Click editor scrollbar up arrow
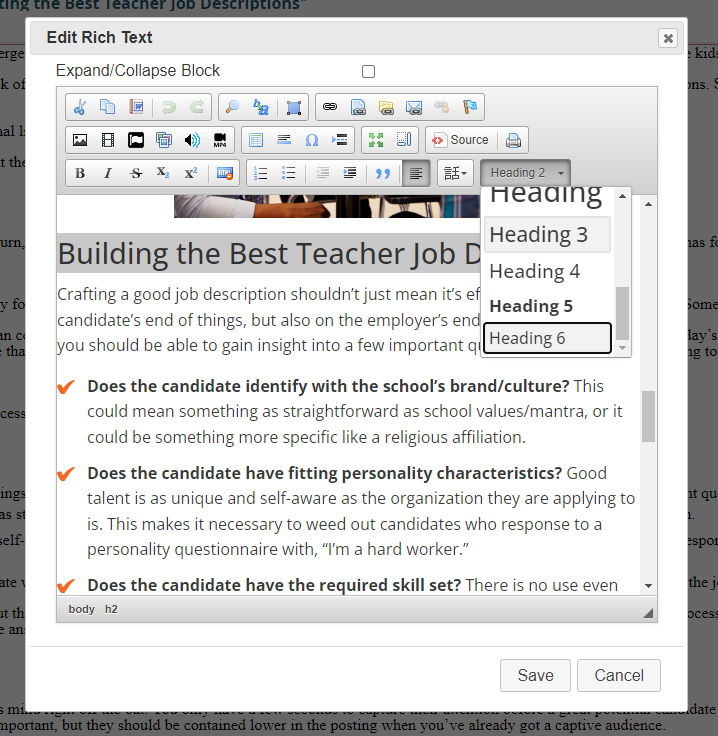 pos(649,204)
